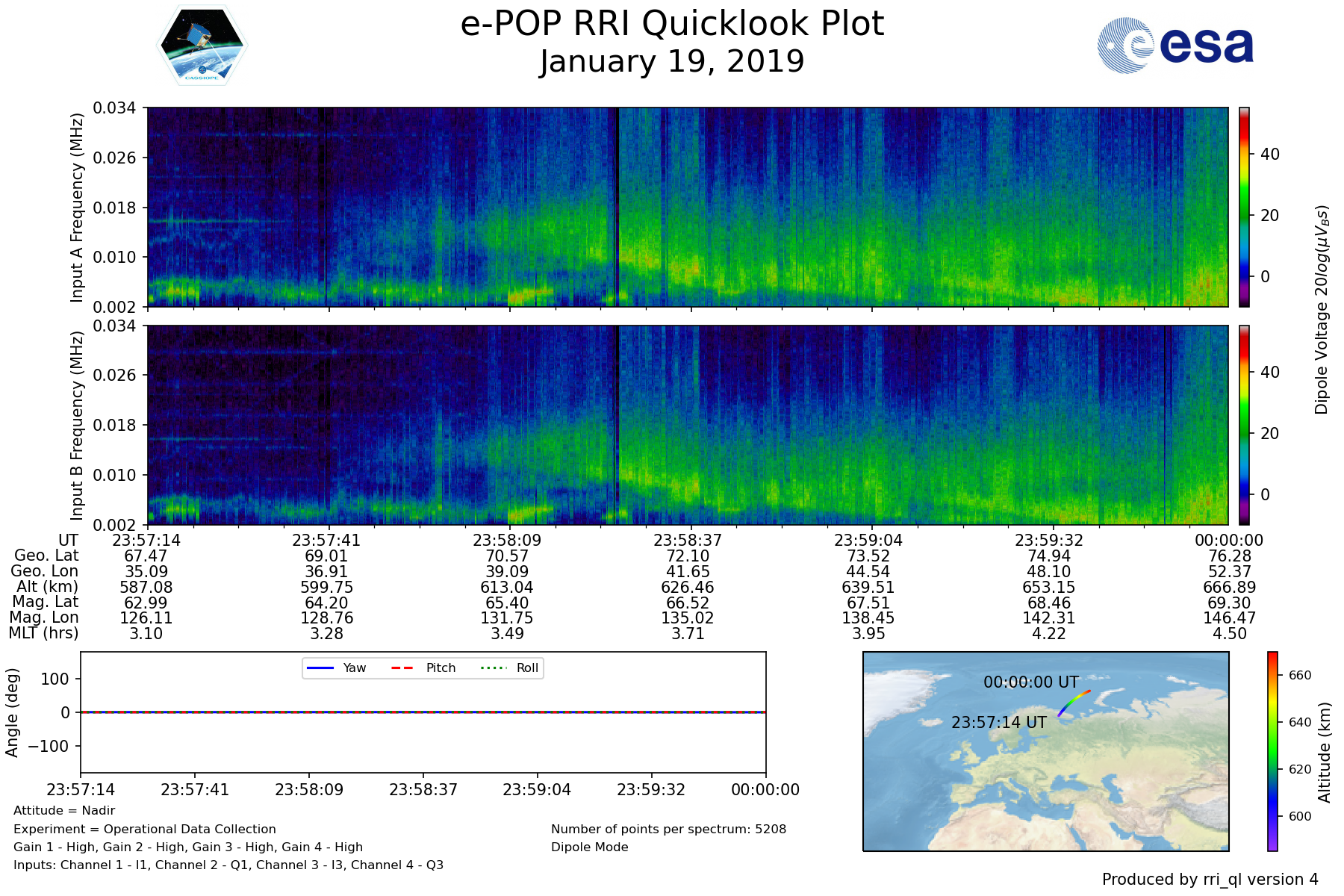
Task: Click the ESA logo
Action: [1175, 46]
